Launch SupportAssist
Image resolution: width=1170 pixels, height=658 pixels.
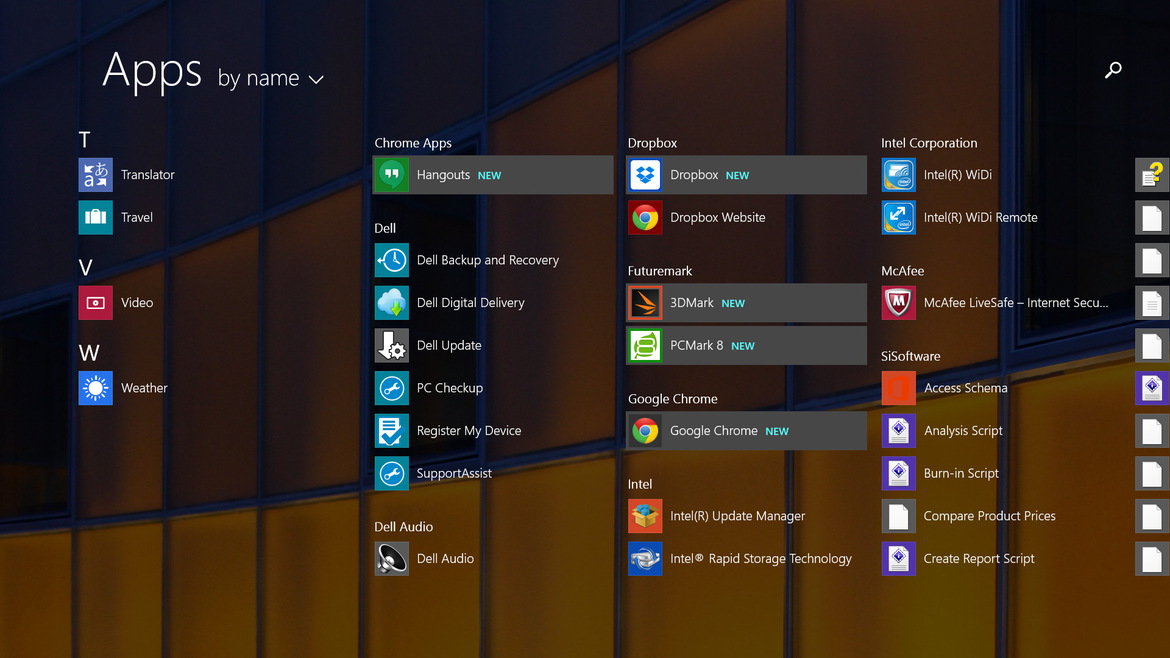coord(434,473)
